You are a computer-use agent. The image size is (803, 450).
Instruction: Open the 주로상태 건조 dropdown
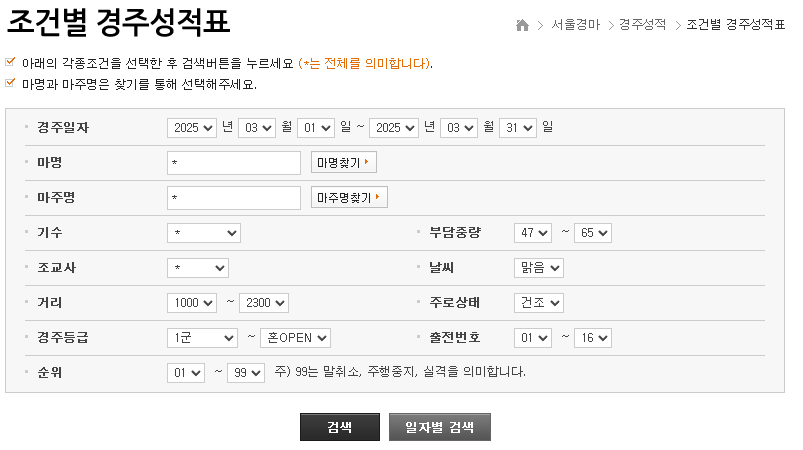539,303
